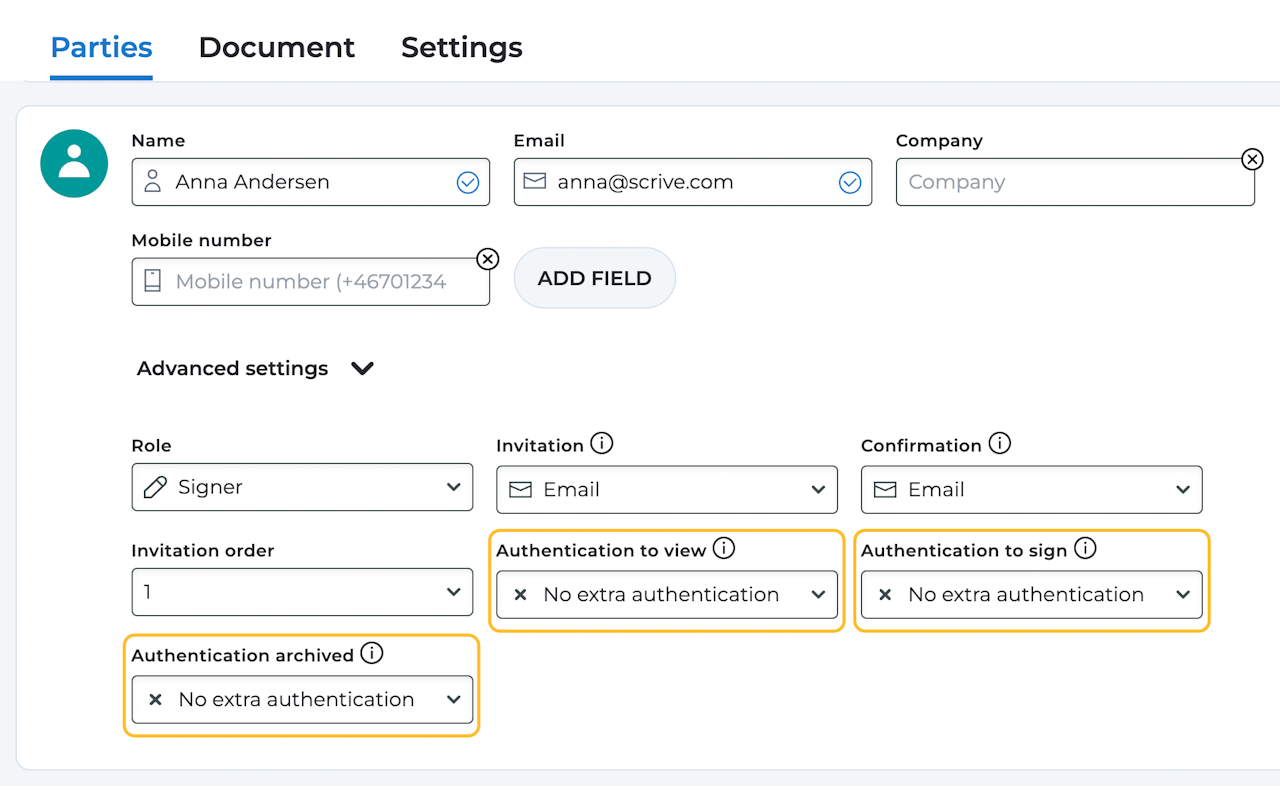1280x786 pixels.
Task: Click the checkmark in the Email field
Action: [x=849, y=182]
